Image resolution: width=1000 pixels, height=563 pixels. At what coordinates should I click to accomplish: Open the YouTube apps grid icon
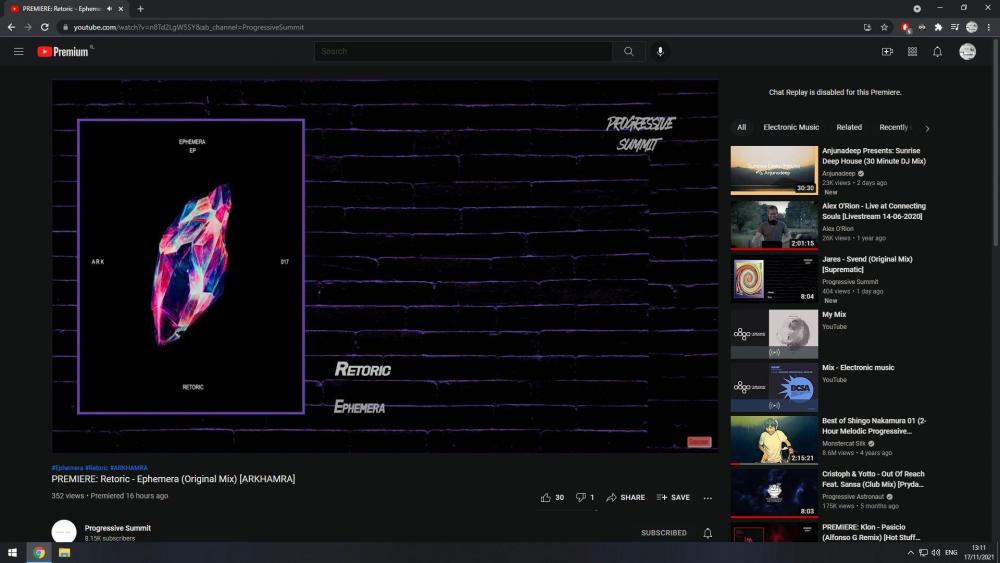(x=912, y=52)
